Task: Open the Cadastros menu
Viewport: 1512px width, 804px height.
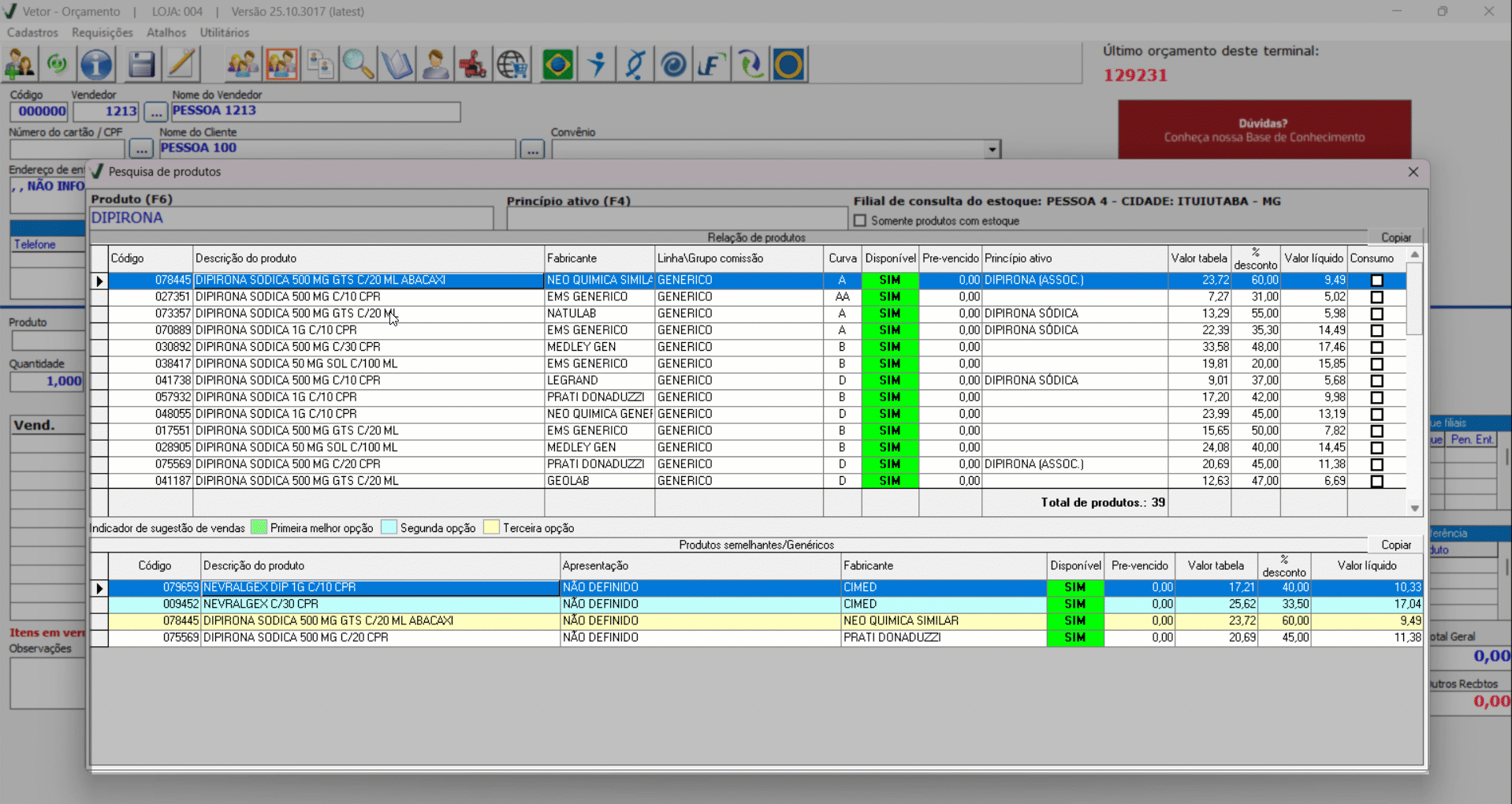Action: [32, 32]
